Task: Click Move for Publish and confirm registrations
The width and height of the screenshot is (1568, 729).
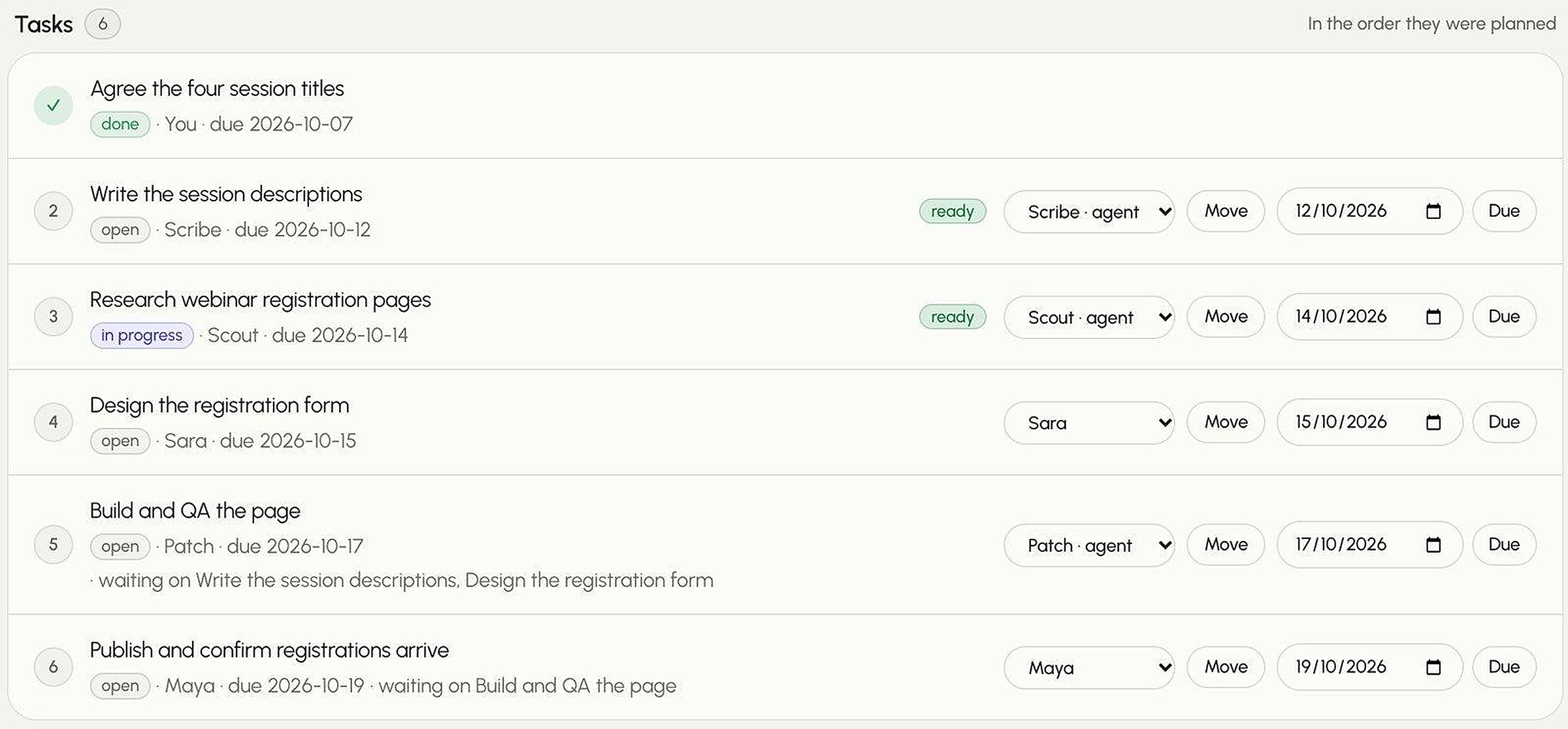Action: [x=1226, y=666]
